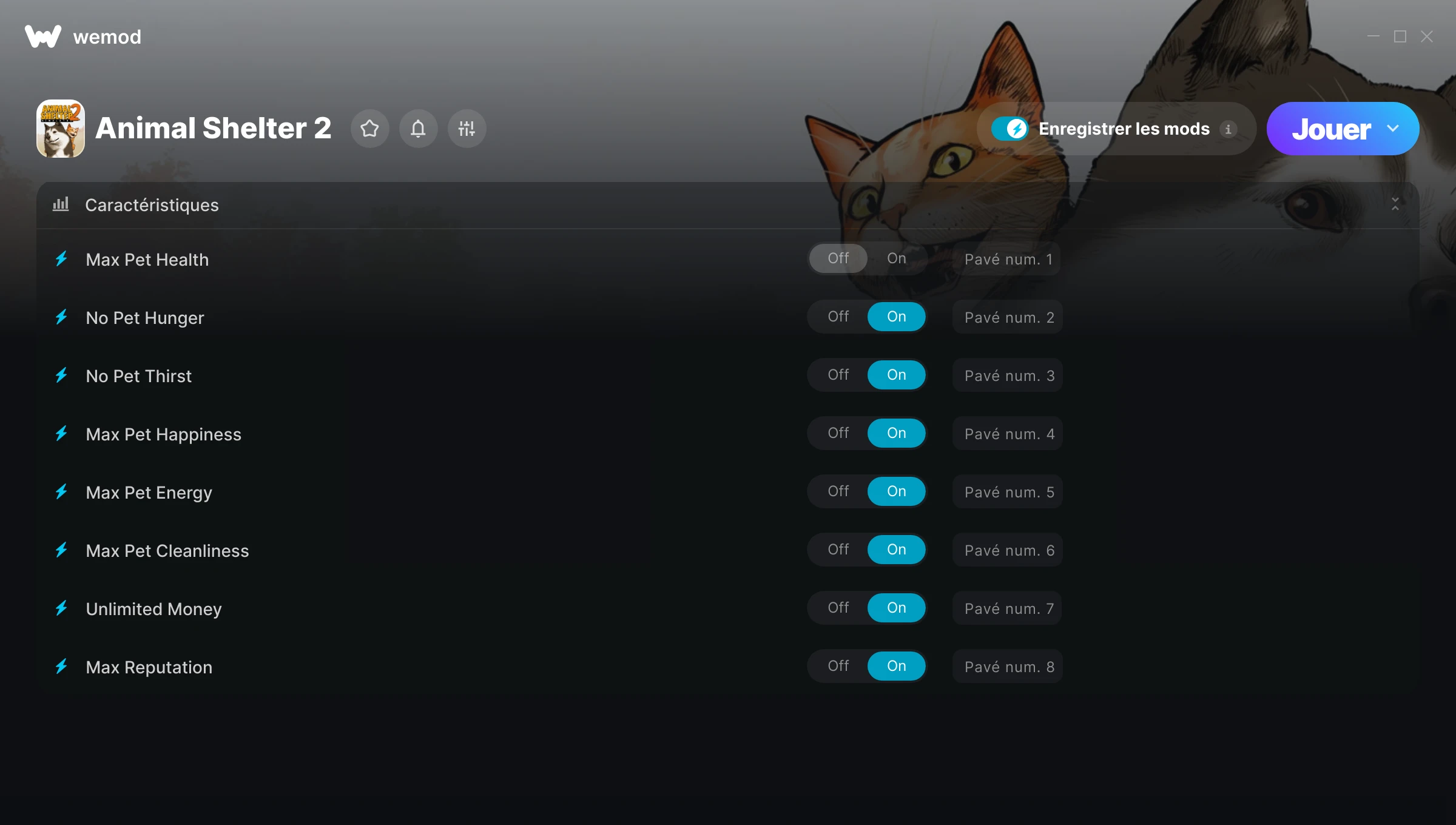This screenshot has width=1456, height=825.
Task: Click the Animal Shelter 2 game thumbnail
Action: (x=61, y=129)
